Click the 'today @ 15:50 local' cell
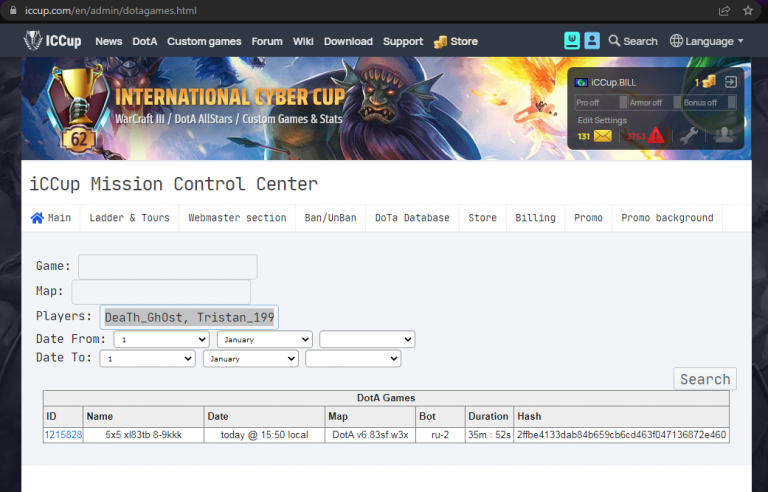The width and height of the screenshot is (768, 492). pos(264,435)
